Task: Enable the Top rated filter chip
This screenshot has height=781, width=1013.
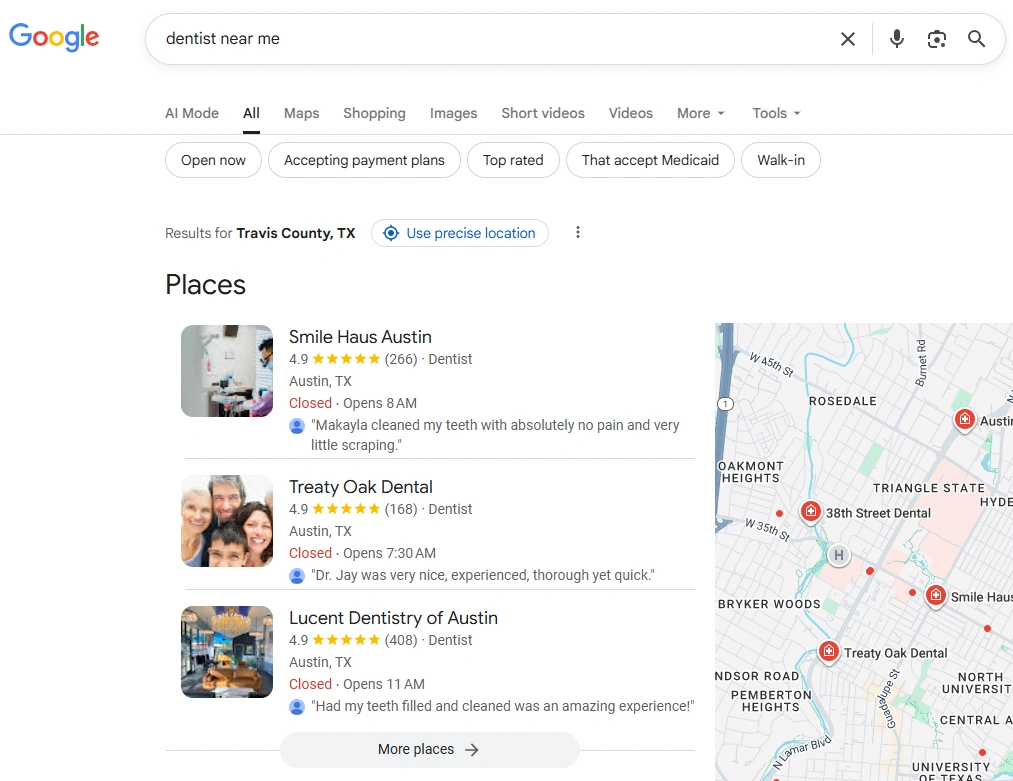Action: click(x=513, y=160)
